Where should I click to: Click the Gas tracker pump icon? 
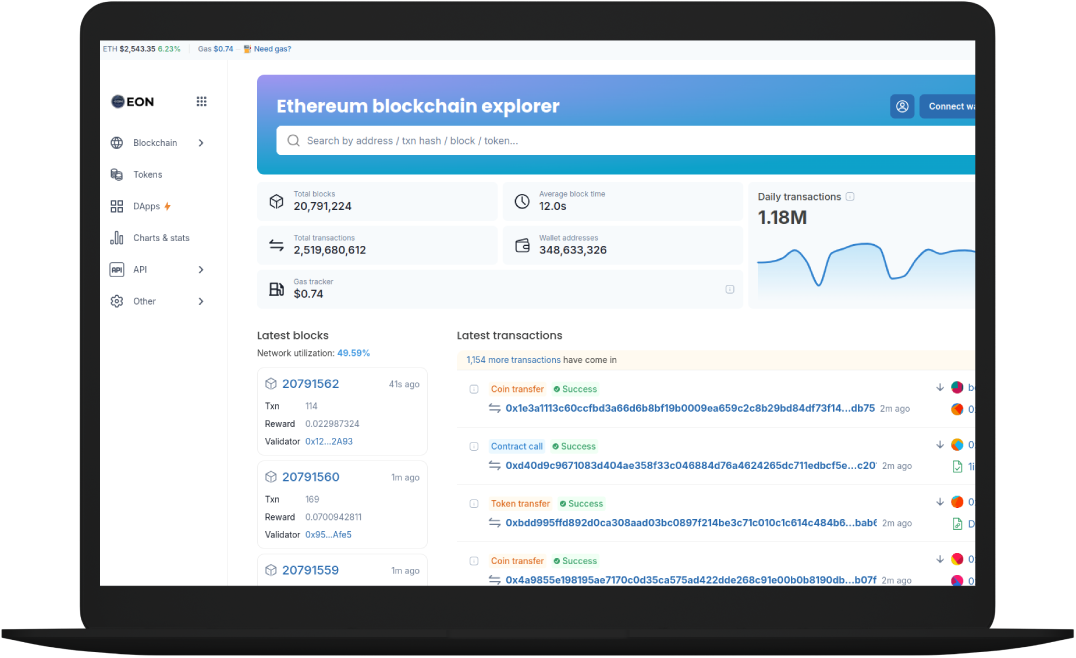click(x=276, y=289)
